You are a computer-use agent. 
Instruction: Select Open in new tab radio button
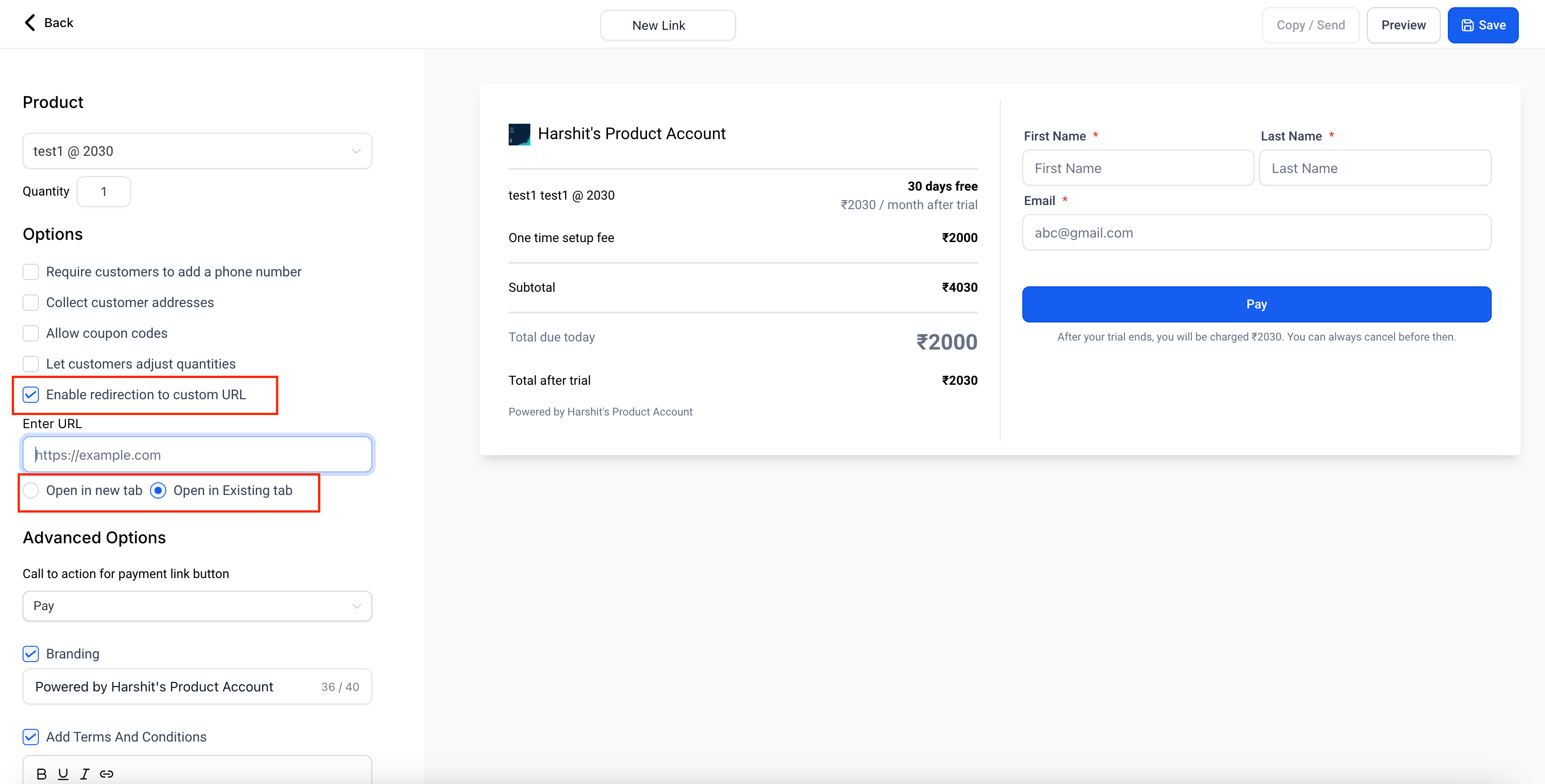(32, 490)
